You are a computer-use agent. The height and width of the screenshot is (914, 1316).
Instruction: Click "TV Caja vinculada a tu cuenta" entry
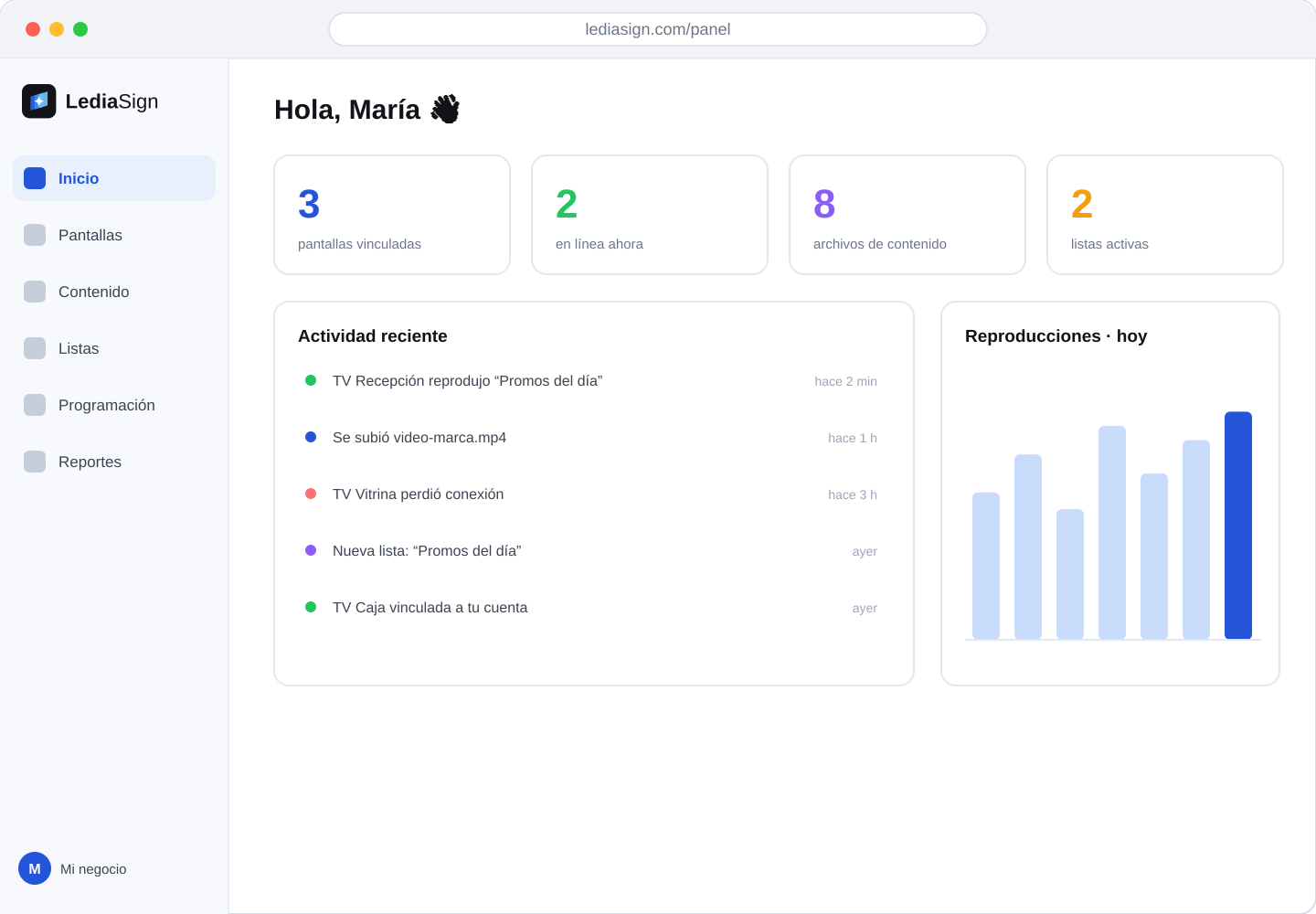(x=430, y=608)
